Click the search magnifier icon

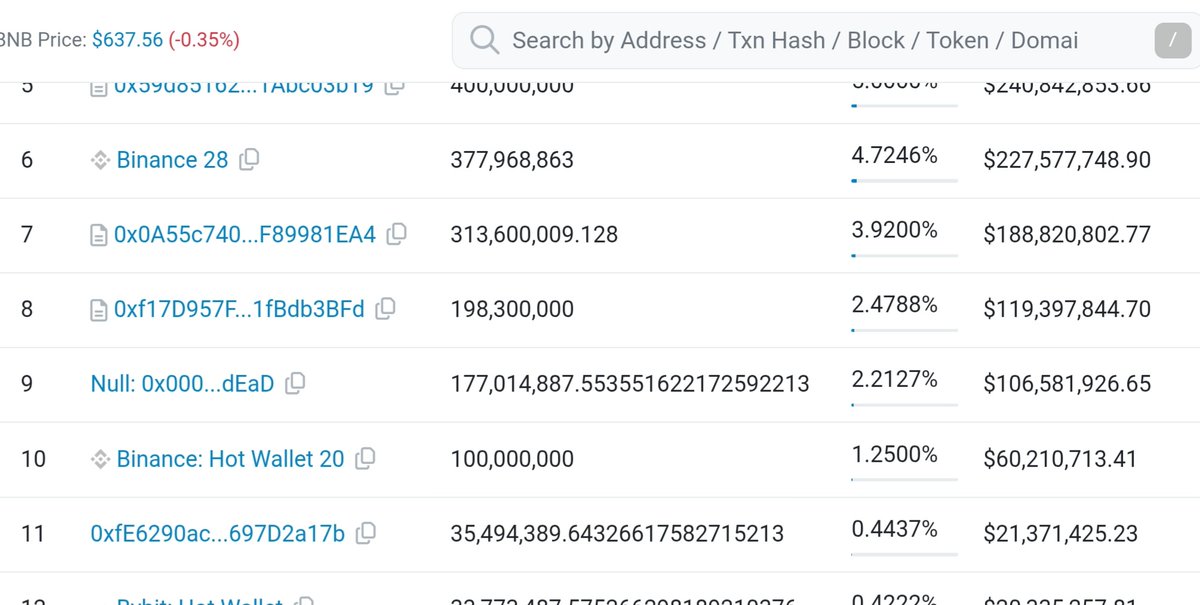point(485,40)
